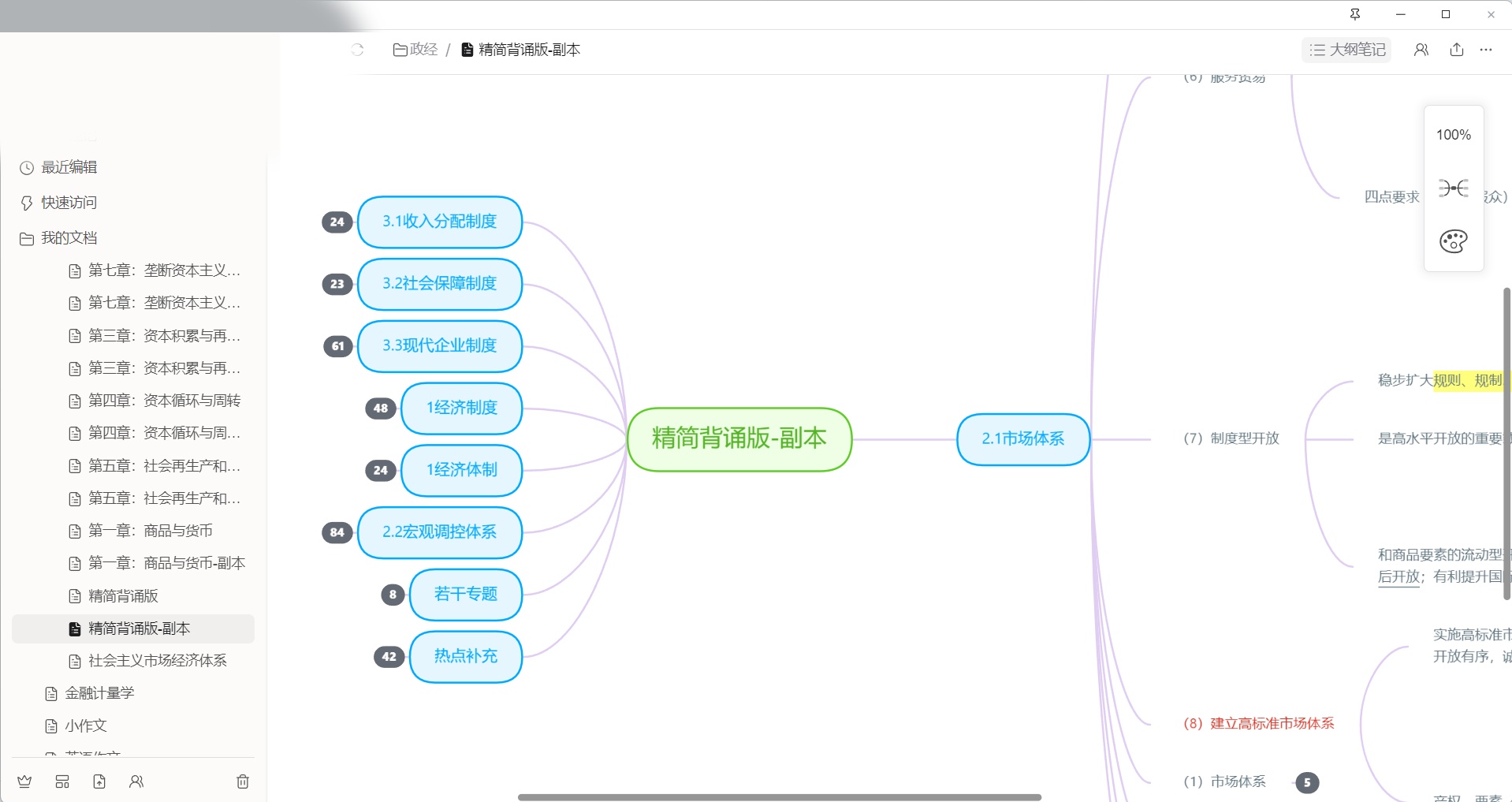Screen dimensions: 1512x802
Task: Open the trash bin icon in sidebar
Action: pyautogui.click(x=243, y=781)
